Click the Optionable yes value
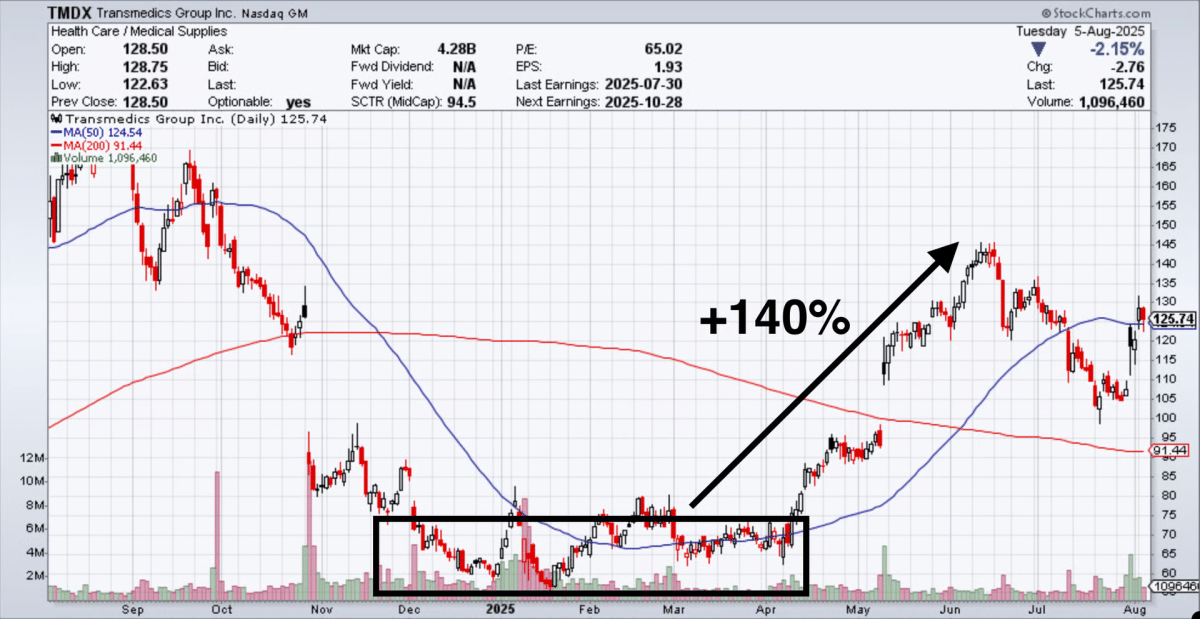This screenshot has width=1200, height=619. pyautogui.click(x=298, y=102)
